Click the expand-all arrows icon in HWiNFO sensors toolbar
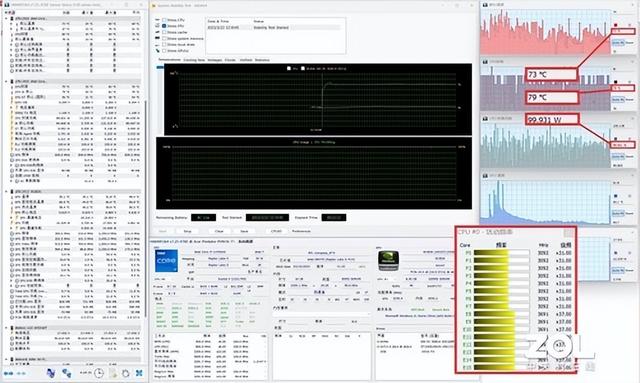 tap(8, 373)
